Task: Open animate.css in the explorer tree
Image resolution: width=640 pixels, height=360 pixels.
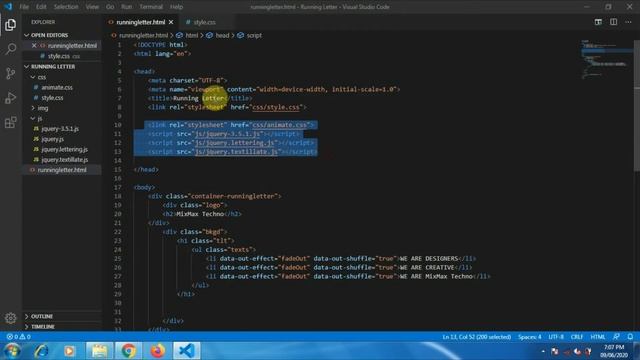Action: pyautogui.click(x=57, y=87)
